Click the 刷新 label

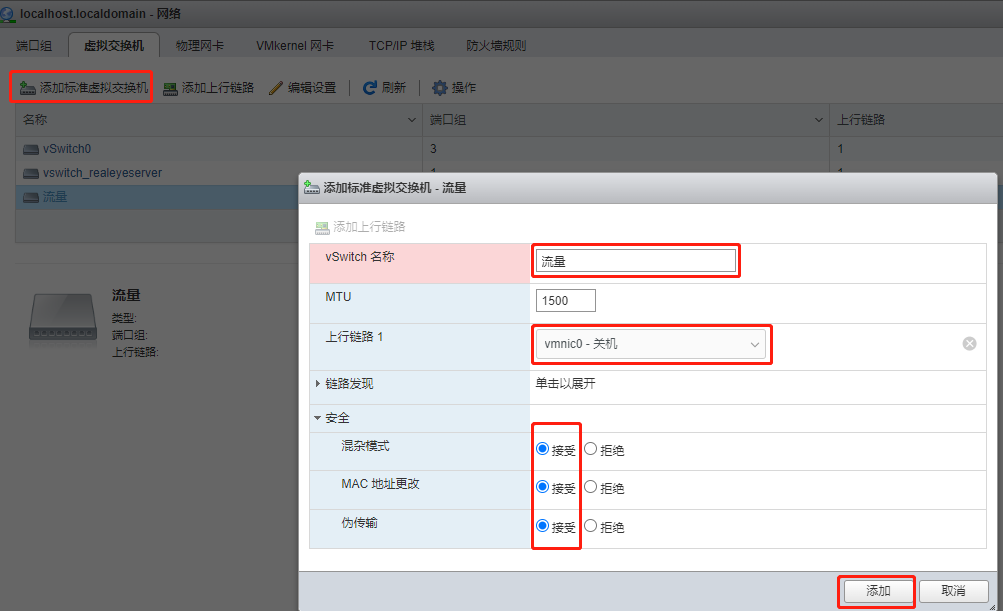tap(393, 88)
